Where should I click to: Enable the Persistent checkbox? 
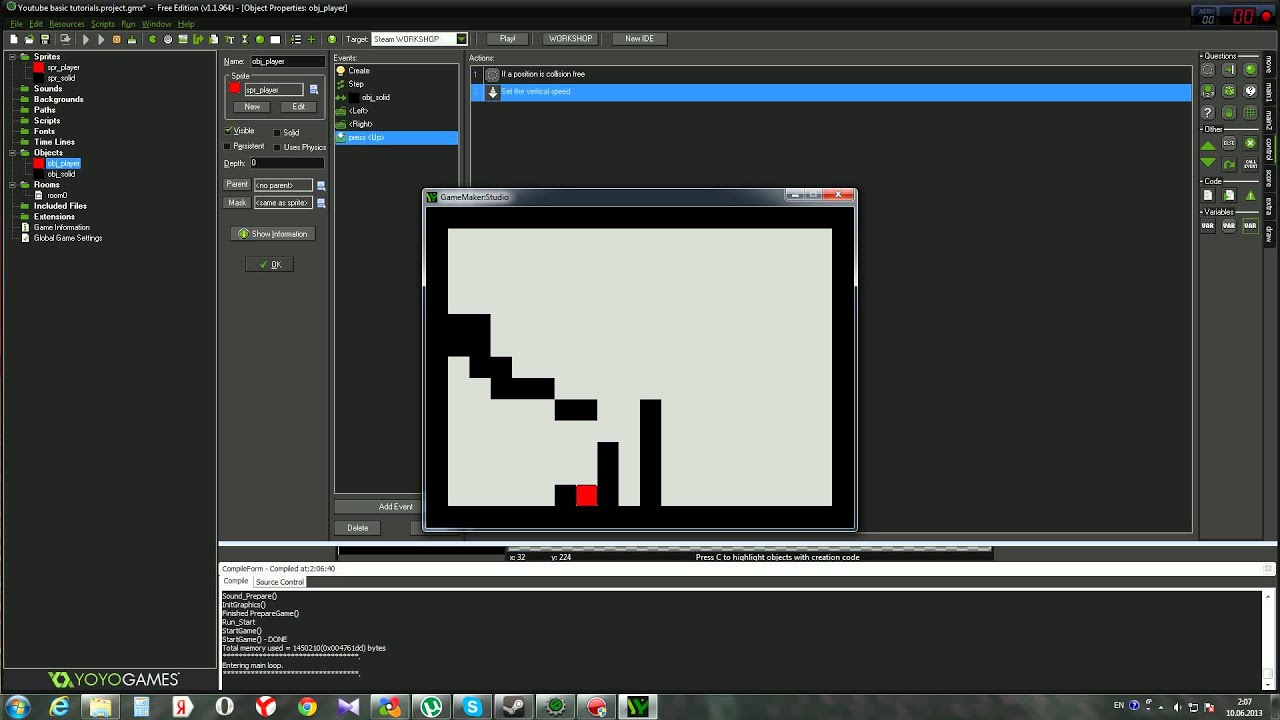[x=228, y=146]
